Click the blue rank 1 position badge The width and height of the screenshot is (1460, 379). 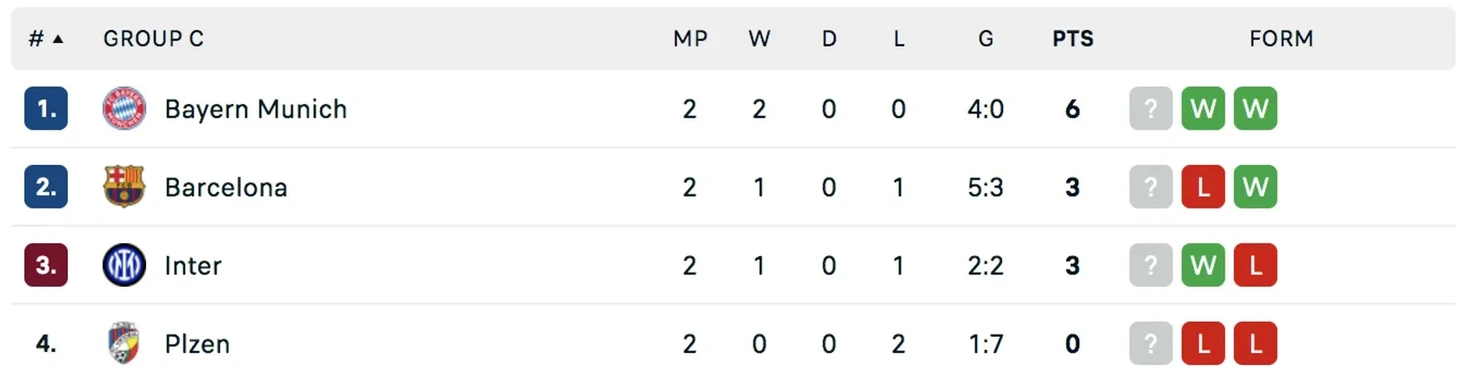pyautogui.click(x=46, y=109)
